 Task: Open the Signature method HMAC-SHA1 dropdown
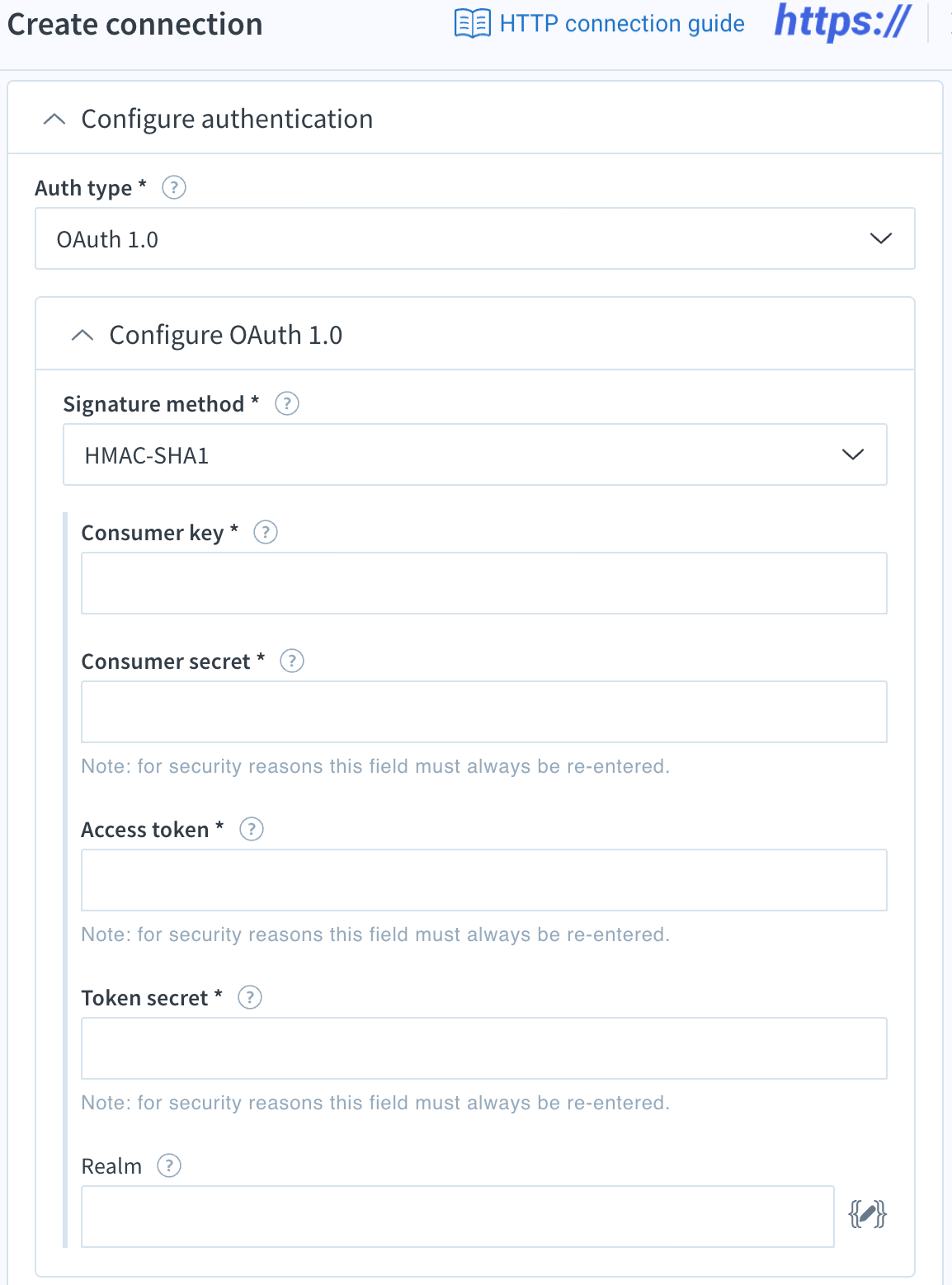475,454
